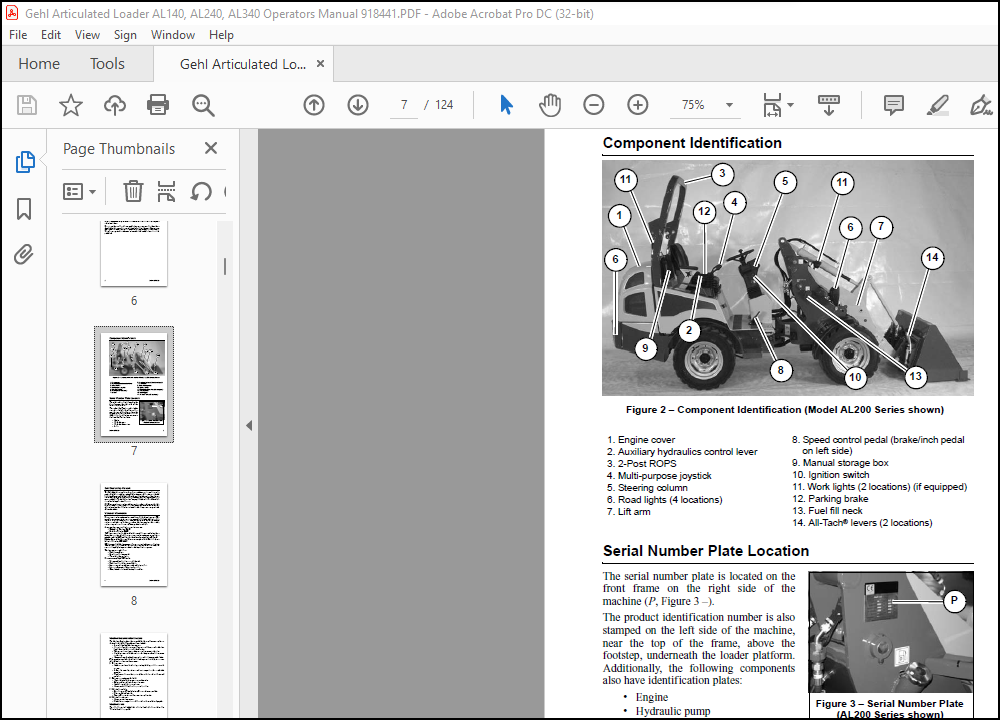This screenshot has height=720, width=1000.
Task: Click the page number field showing 7
Action: [404, 105]
